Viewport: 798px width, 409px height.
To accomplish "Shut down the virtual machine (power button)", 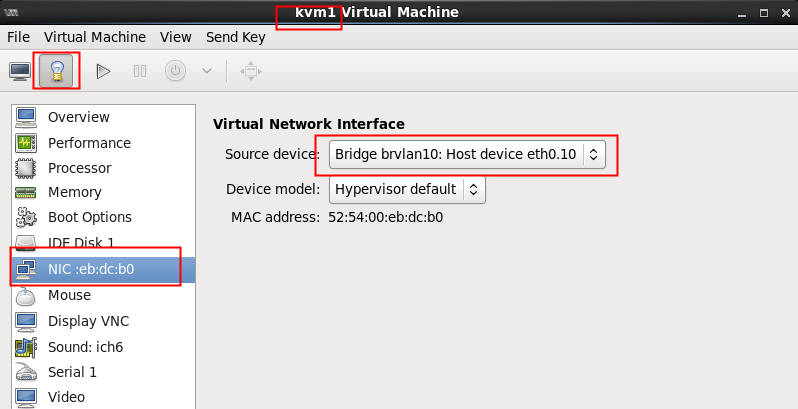I will 176,71.
